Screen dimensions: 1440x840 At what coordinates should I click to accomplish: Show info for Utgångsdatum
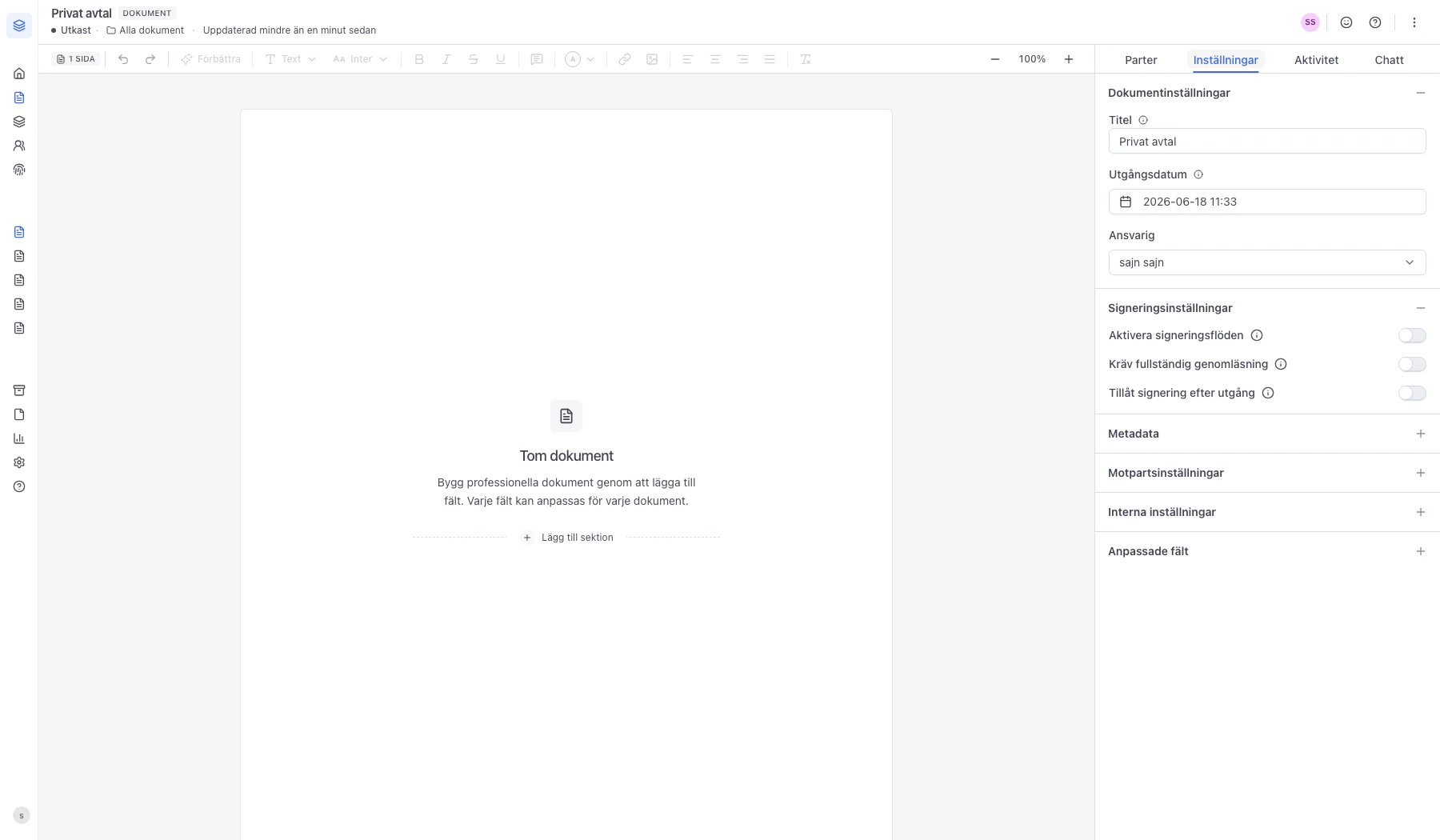(1198, 174)
